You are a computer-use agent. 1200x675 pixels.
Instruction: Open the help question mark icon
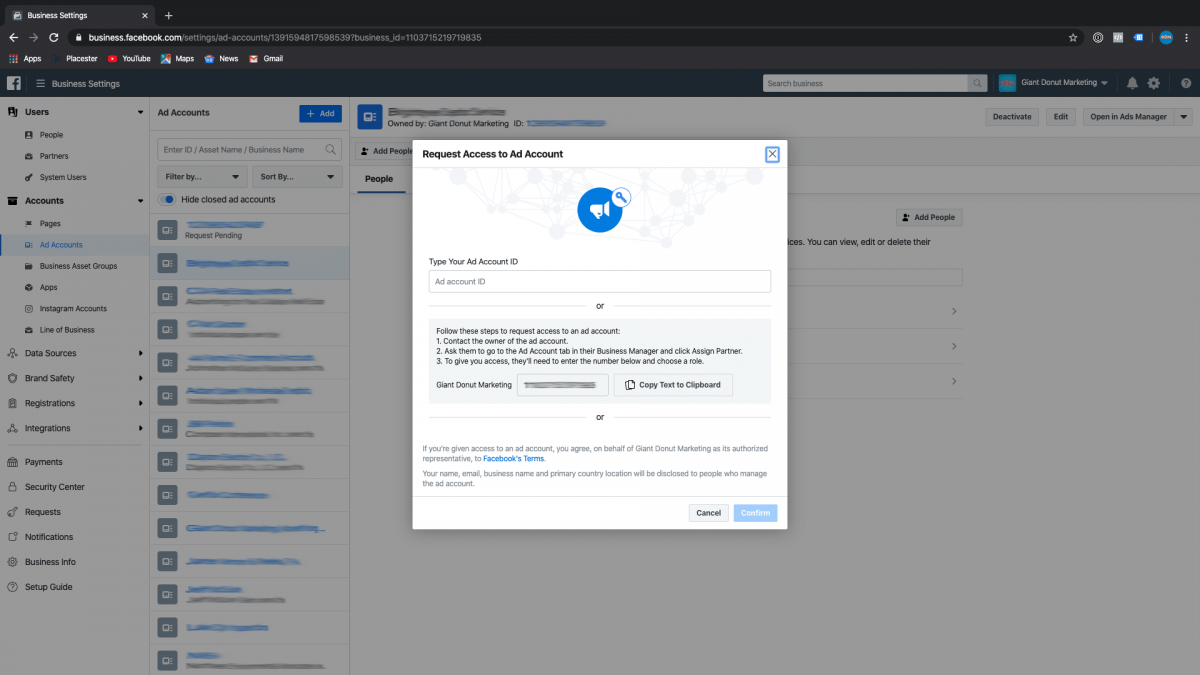[1186, 83]
